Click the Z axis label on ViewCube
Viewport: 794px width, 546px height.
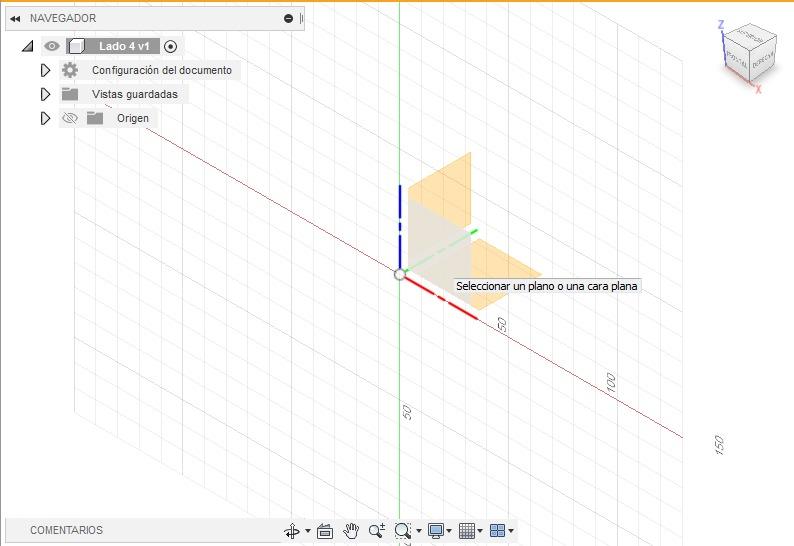pos(721,25)
